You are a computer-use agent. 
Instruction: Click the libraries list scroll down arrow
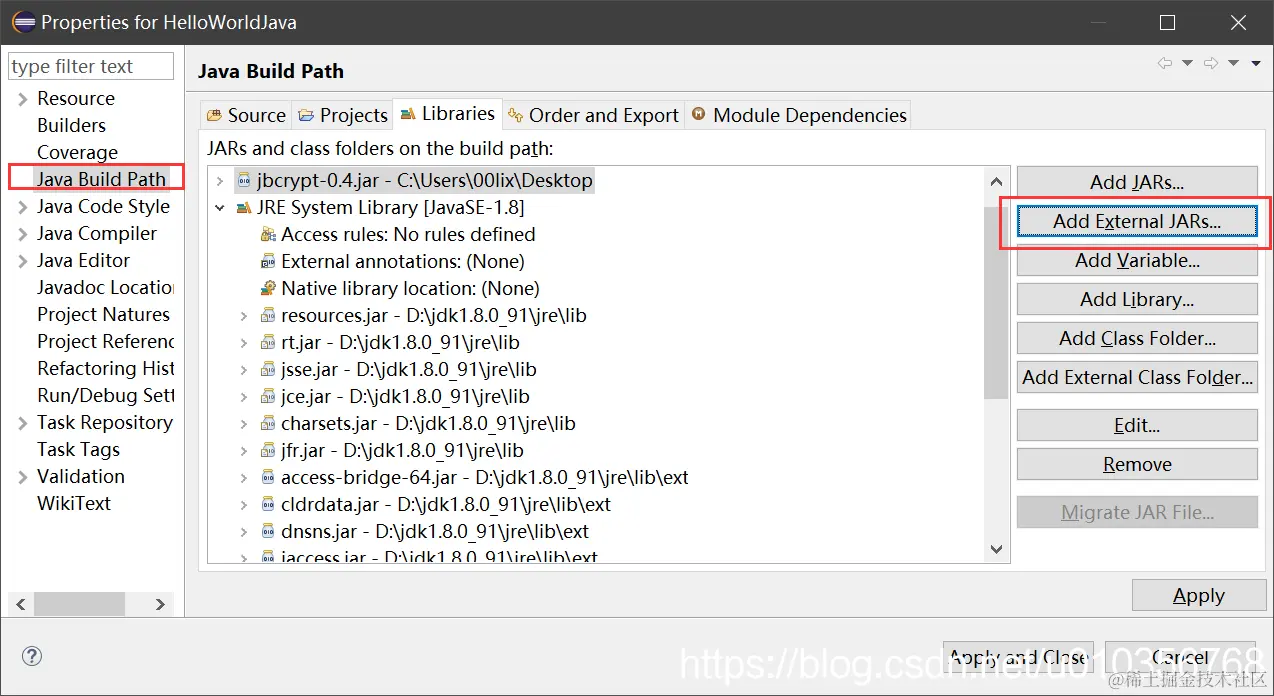(996, 549)
